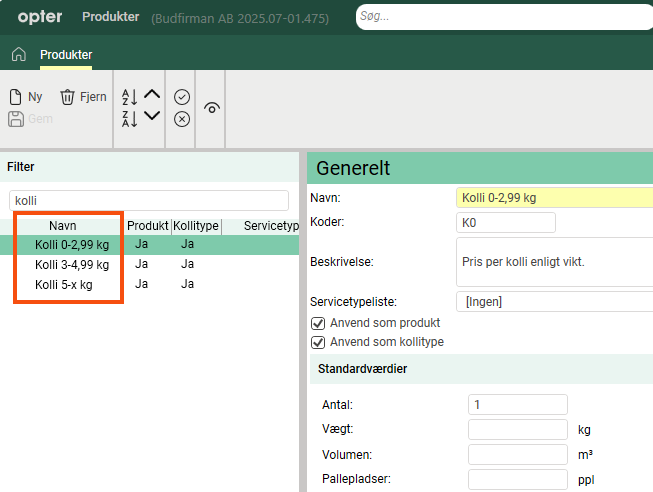Sort list descending Z to A
Screen dimensions: 653x492
pyautogui.click(x=129, y=119)
